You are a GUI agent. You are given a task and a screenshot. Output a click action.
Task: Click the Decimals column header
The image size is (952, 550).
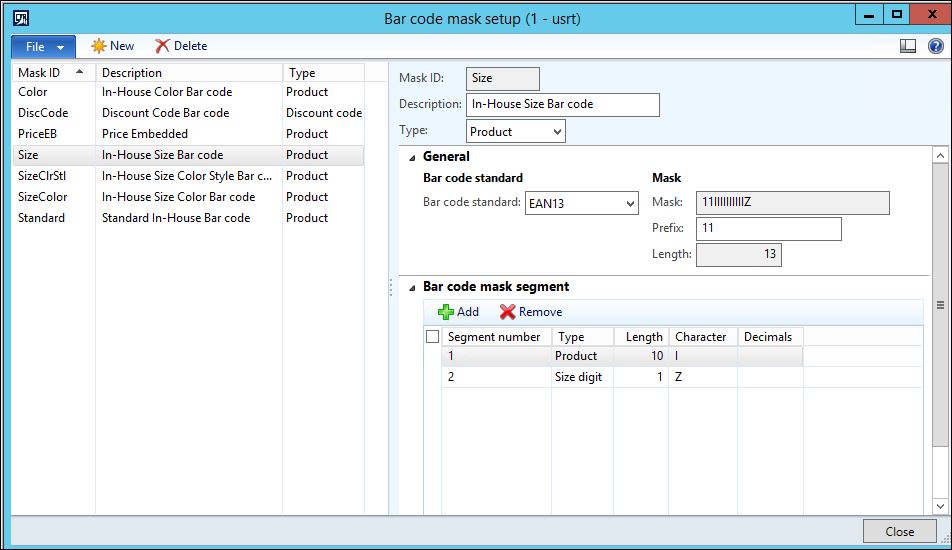[770, 337]
